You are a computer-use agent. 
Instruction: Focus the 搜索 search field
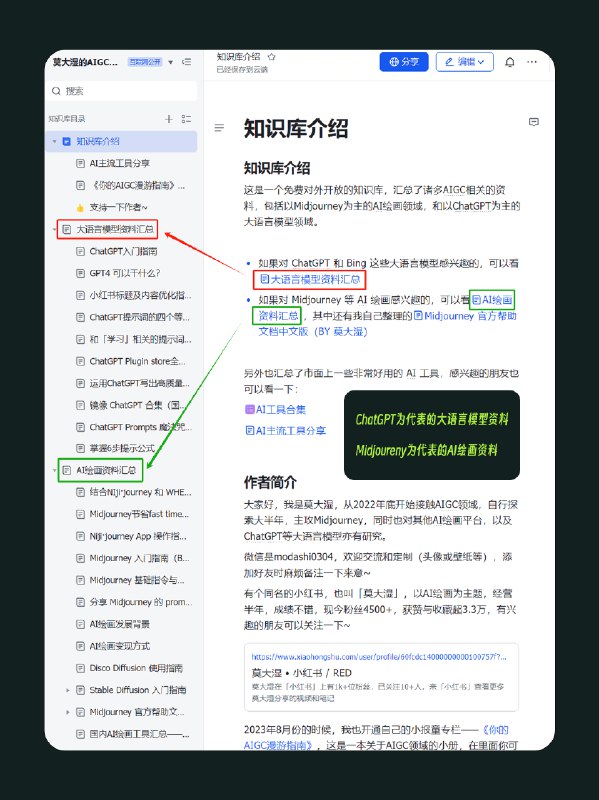123,91
